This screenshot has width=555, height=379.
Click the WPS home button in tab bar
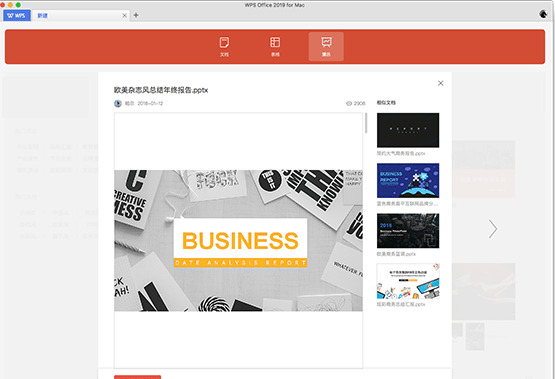coord(17,15)
